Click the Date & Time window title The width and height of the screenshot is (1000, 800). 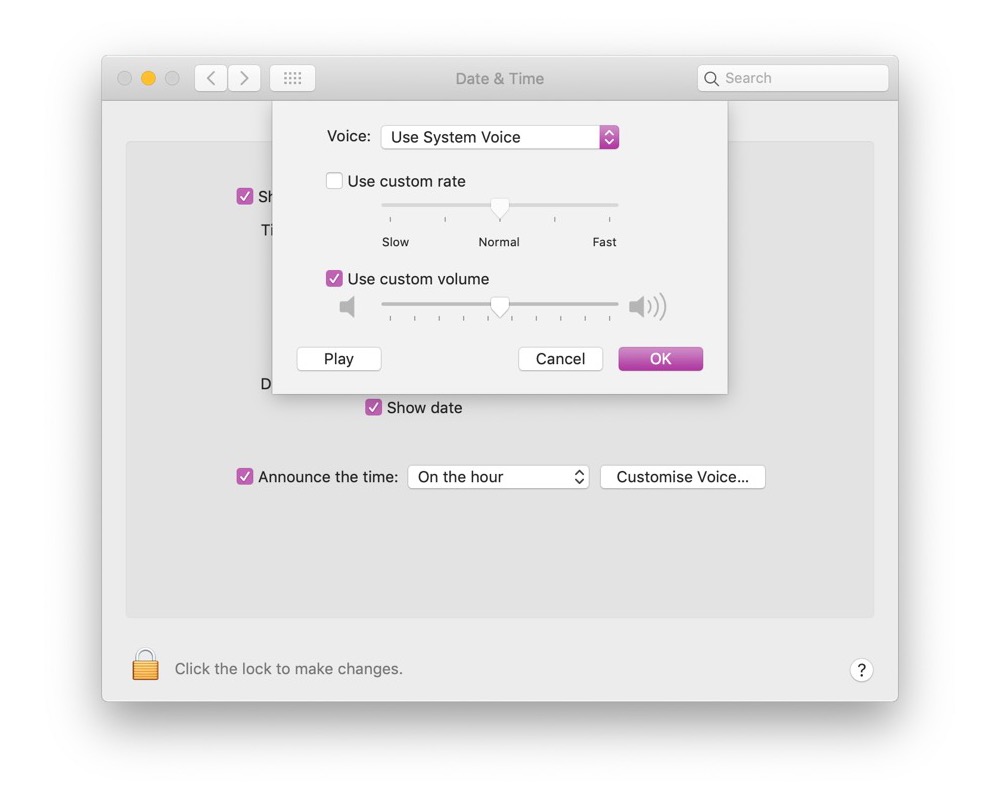tap(499, 78)
